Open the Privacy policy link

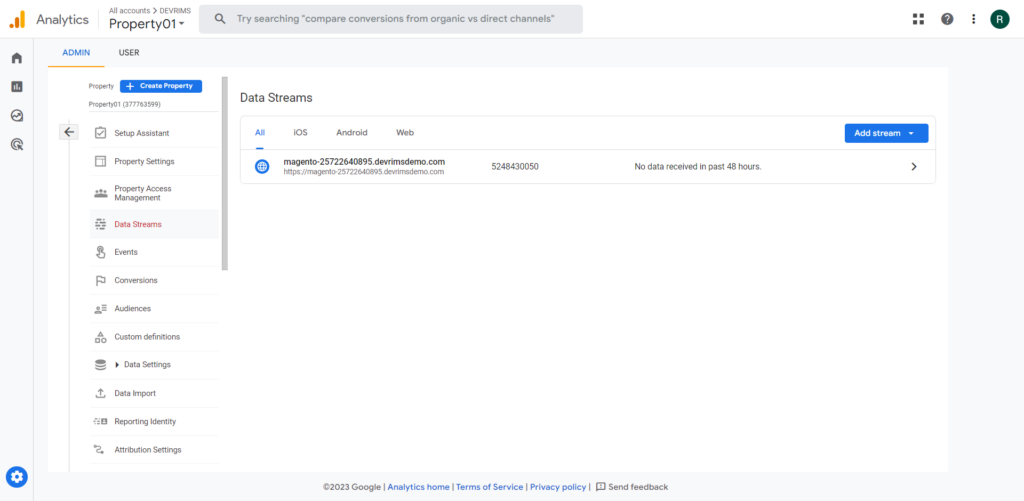[558, 487]
